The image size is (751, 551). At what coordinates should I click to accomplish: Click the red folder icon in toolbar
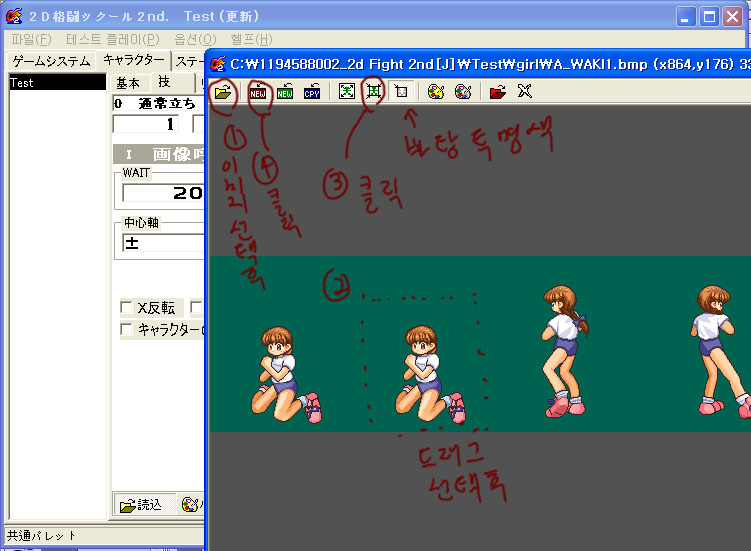(x=498, y=92)
